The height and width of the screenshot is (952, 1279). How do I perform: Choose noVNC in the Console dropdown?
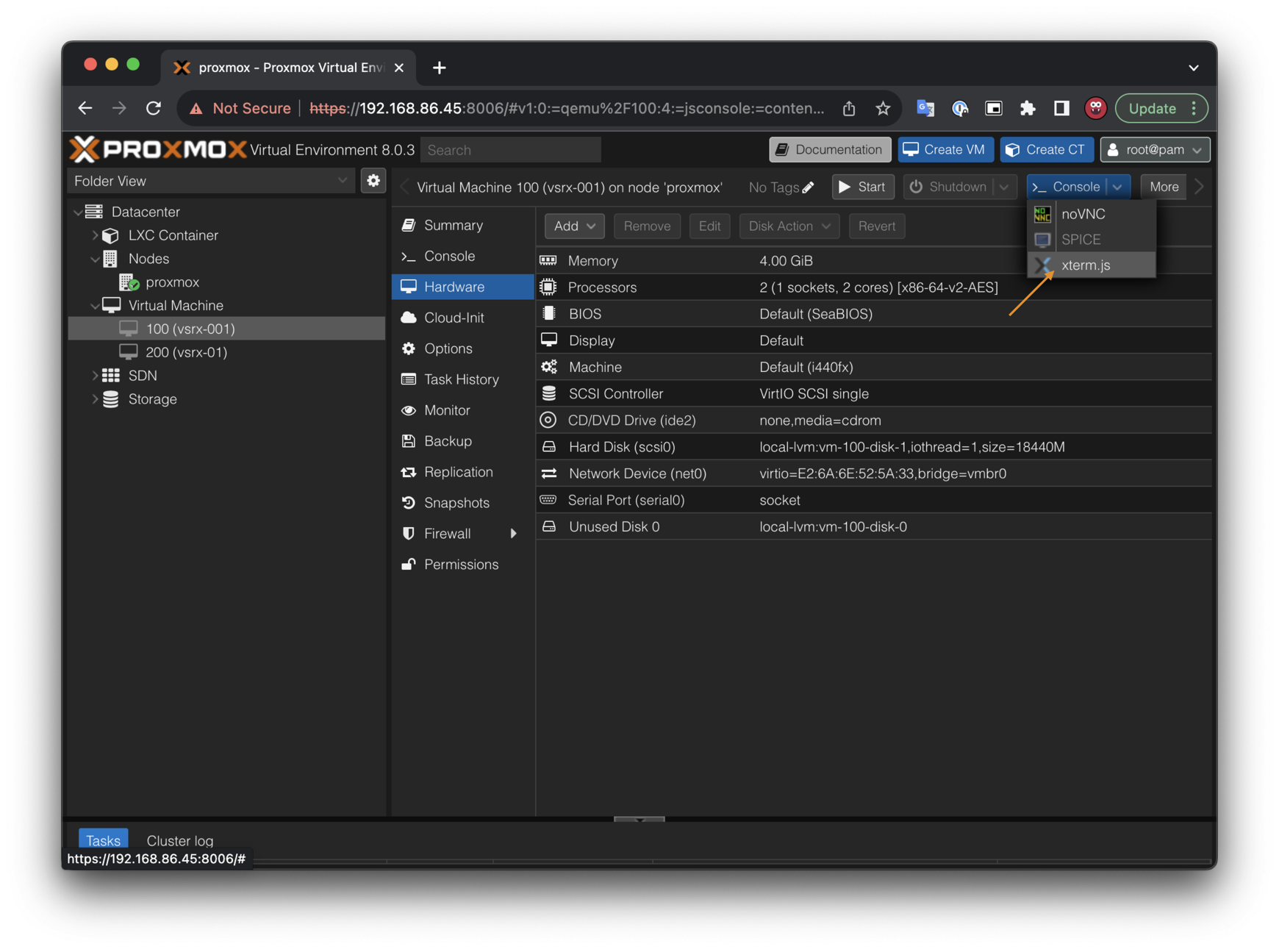tap(1083, 214)
